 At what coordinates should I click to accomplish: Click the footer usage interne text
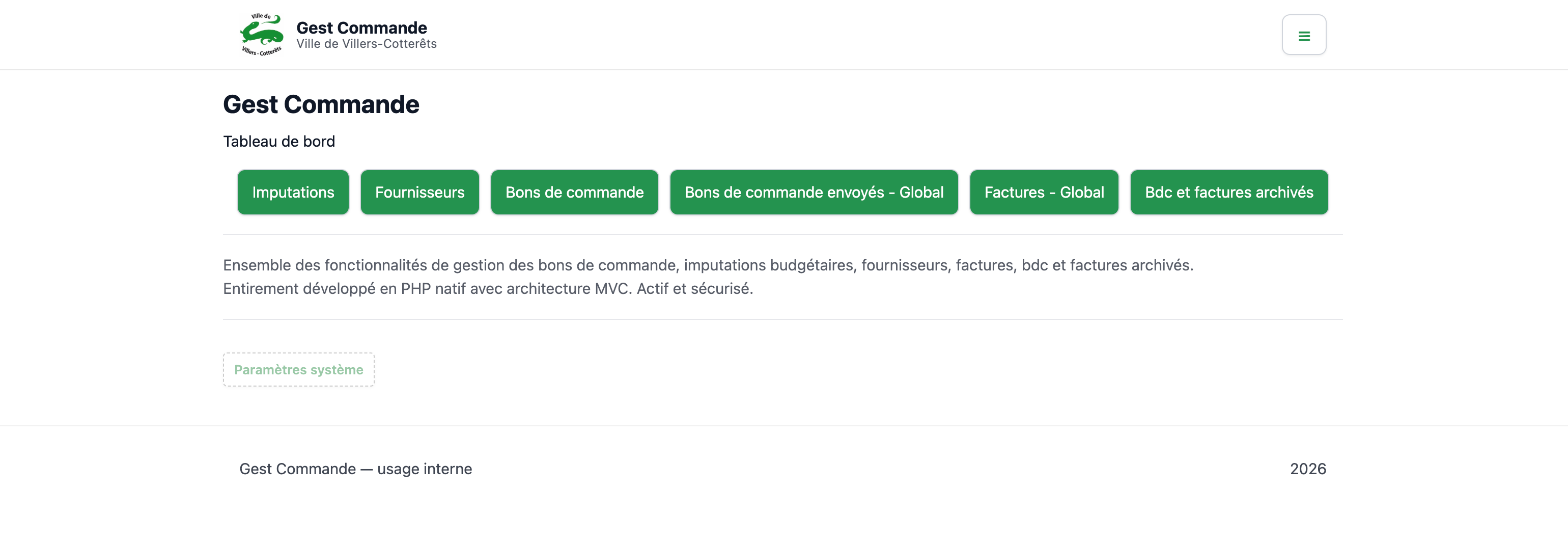pos(355,469)
